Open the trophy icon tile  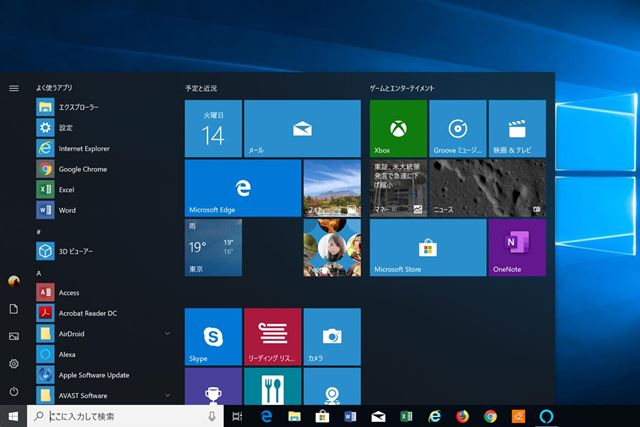[213, 386]
